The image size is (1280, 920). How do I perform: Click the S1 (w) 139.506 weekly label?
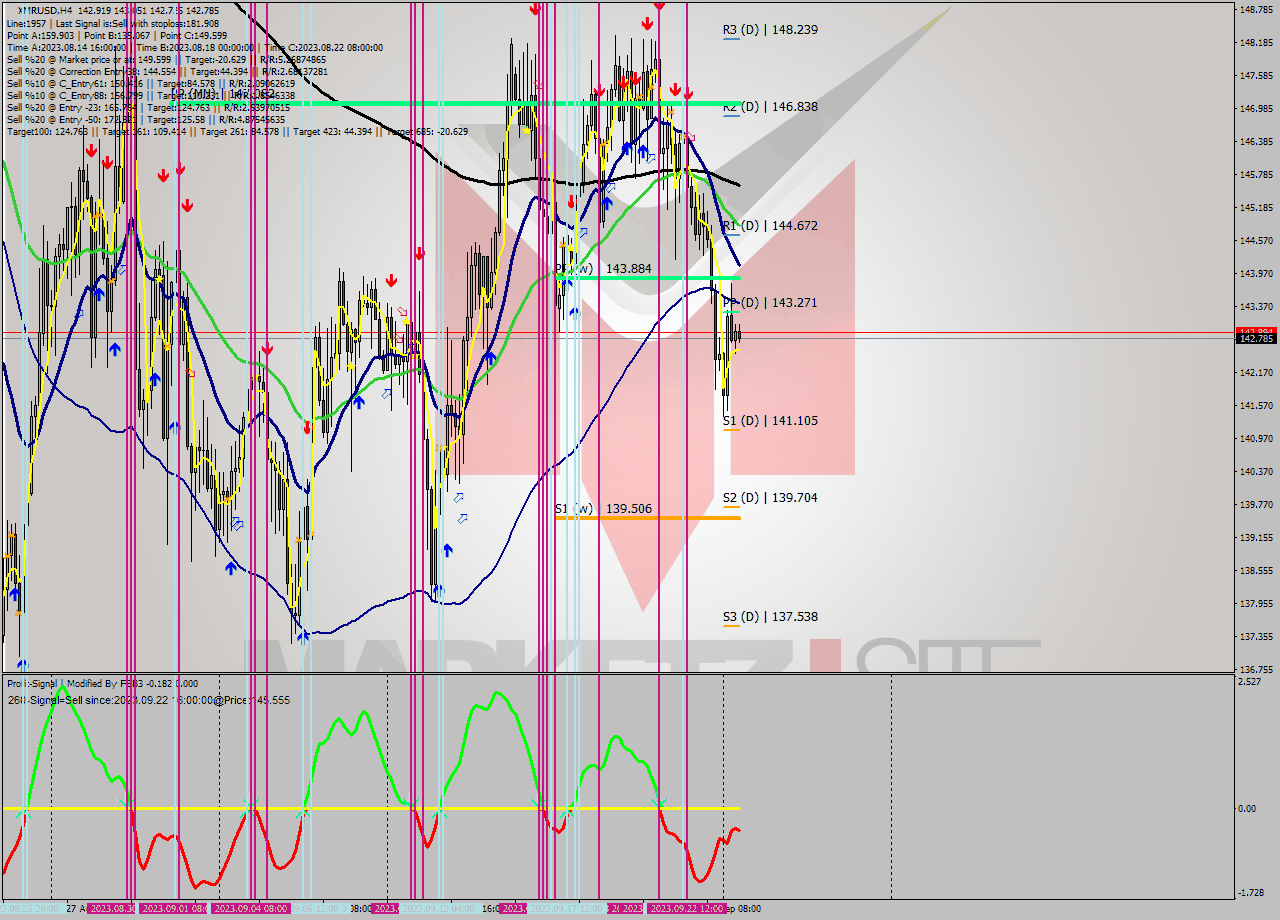click(x=604, y=509)
